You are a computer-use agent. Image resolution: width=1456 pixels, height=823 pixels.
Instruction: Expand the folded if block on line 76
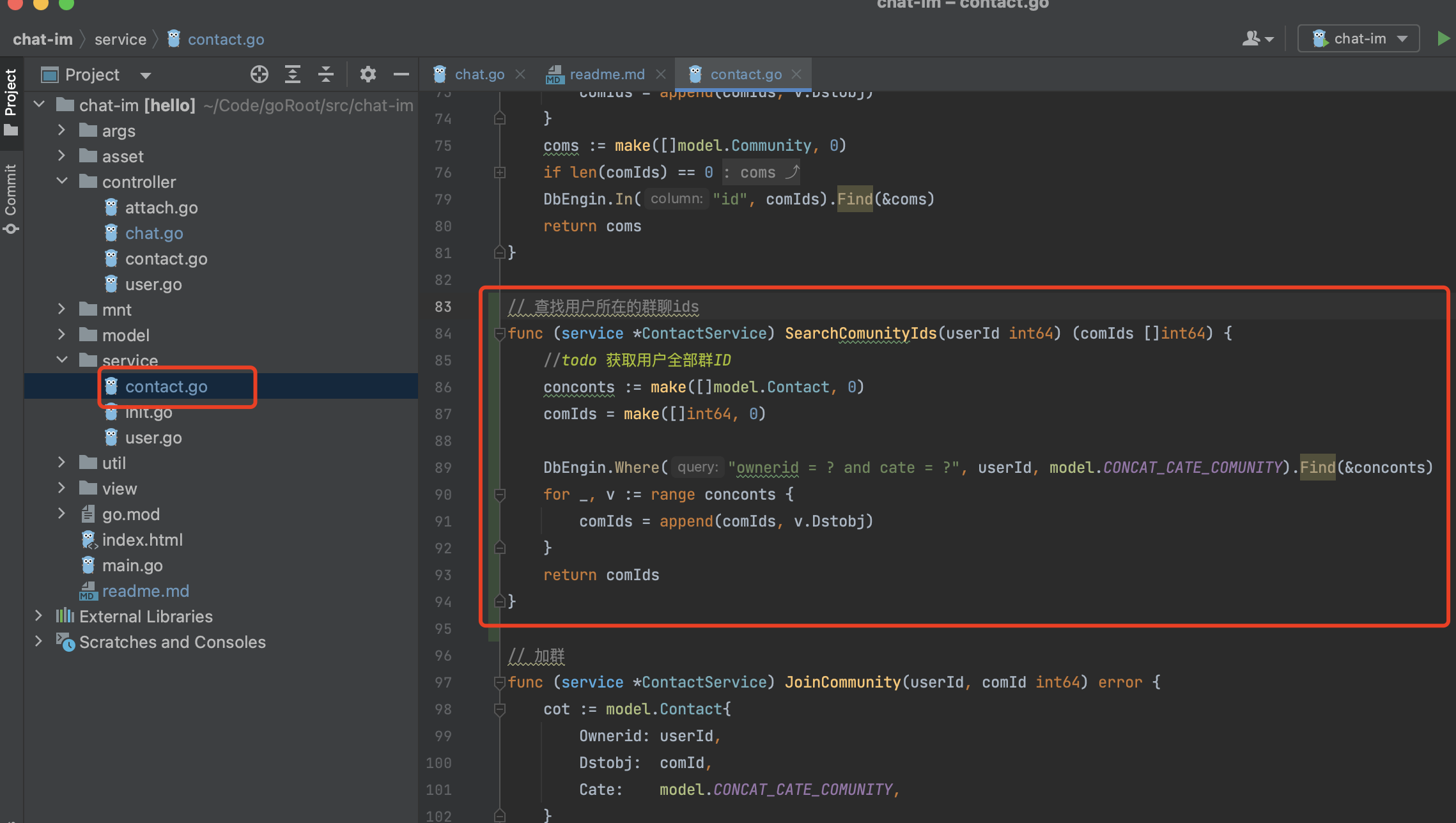tap(500, 173)
